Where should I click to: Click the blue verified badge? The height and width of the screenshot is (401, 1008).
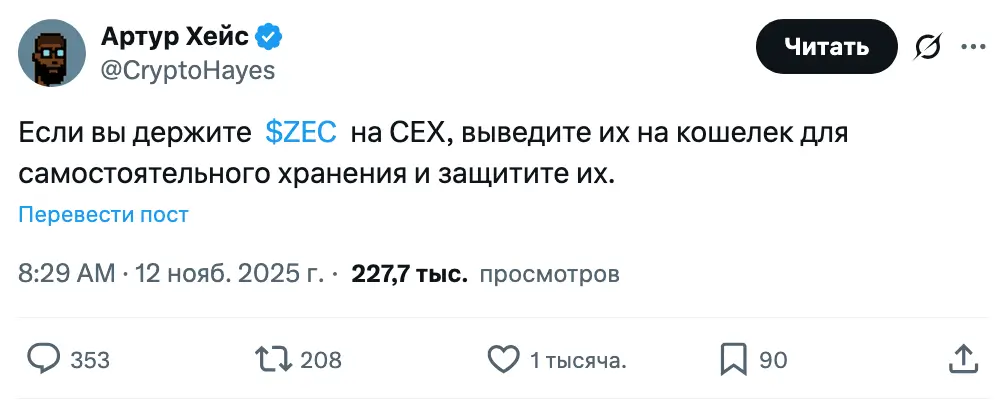[x=269, y=37]
